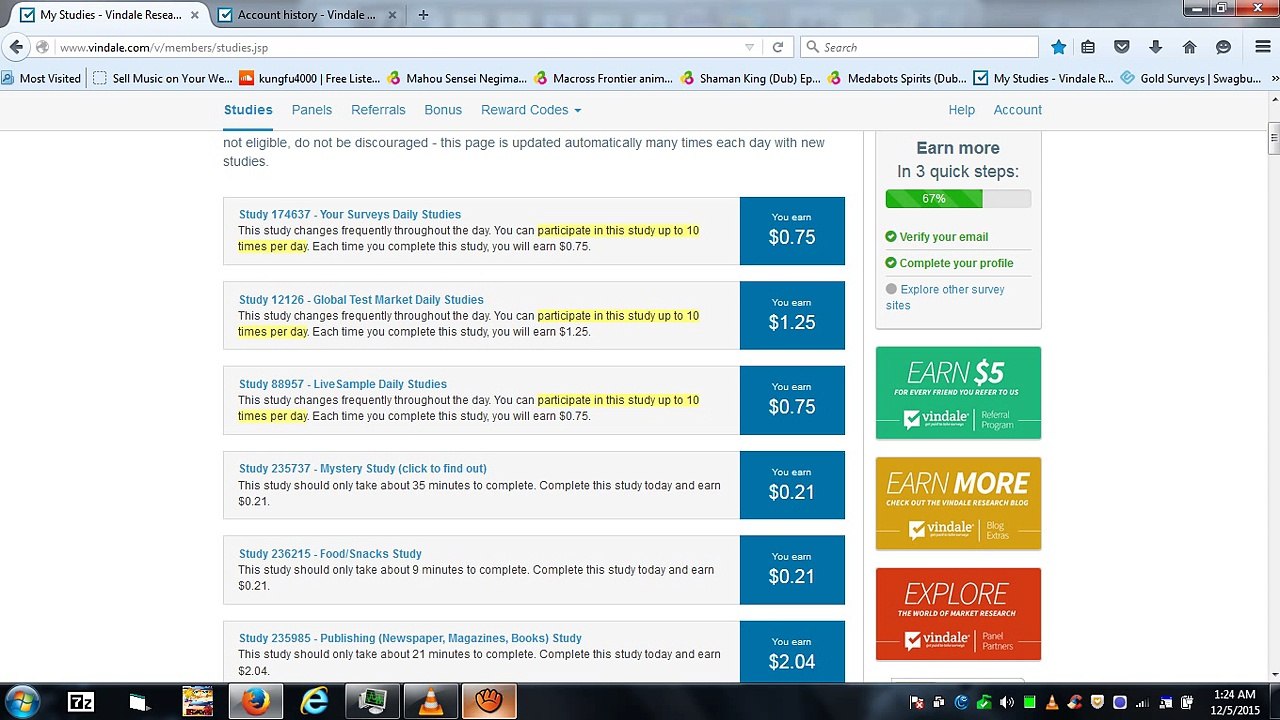Open the Sell Music on Your We... bookmark
1280x720 pixels.
(162, 78)
